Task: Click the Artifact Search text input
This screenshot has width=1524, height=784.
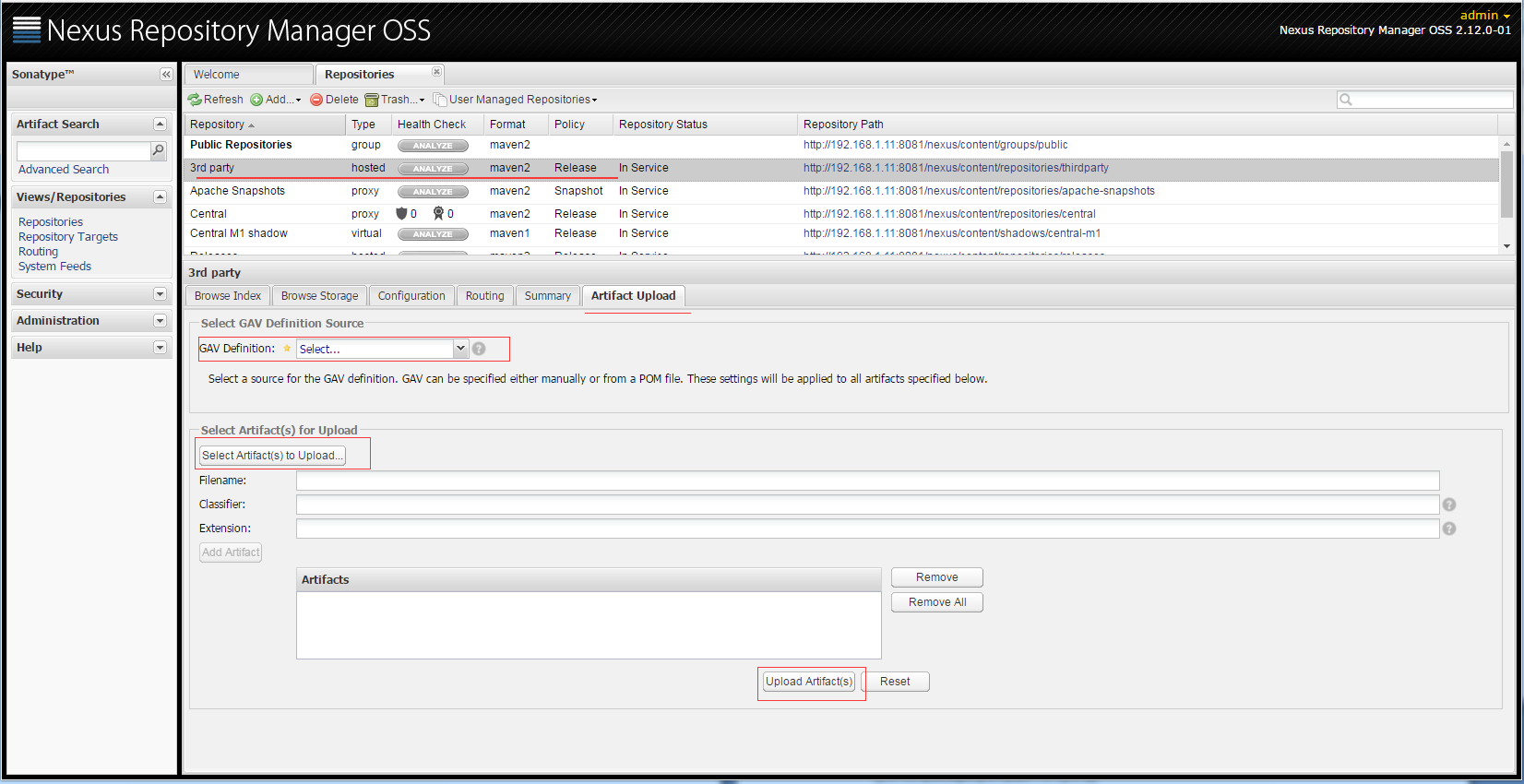Action: [83, 150]
